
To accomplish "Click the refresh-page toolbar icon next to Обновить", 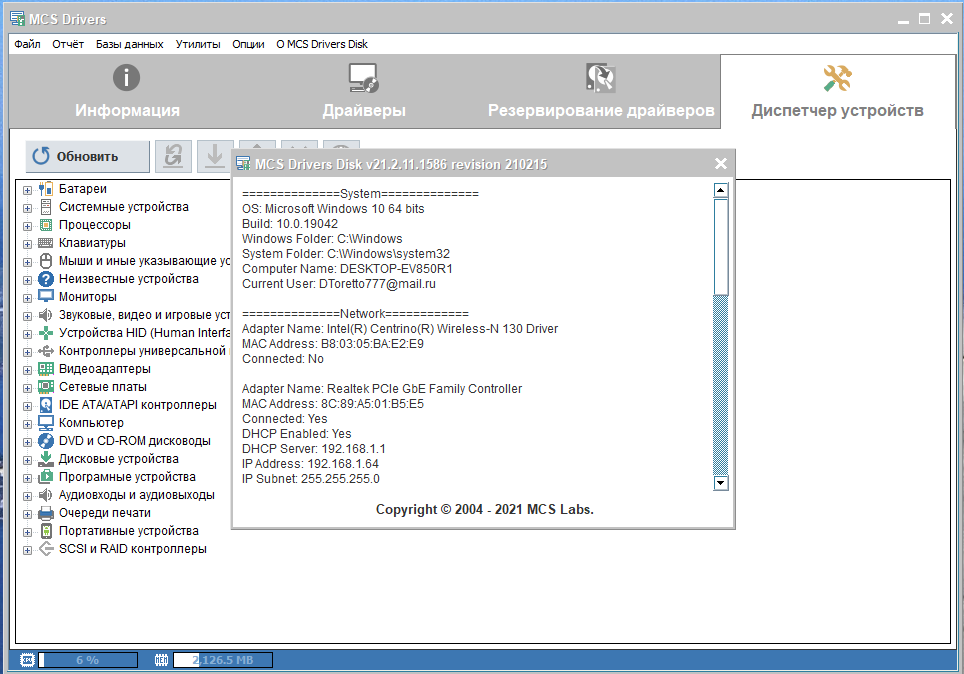I will click(173, 156).
